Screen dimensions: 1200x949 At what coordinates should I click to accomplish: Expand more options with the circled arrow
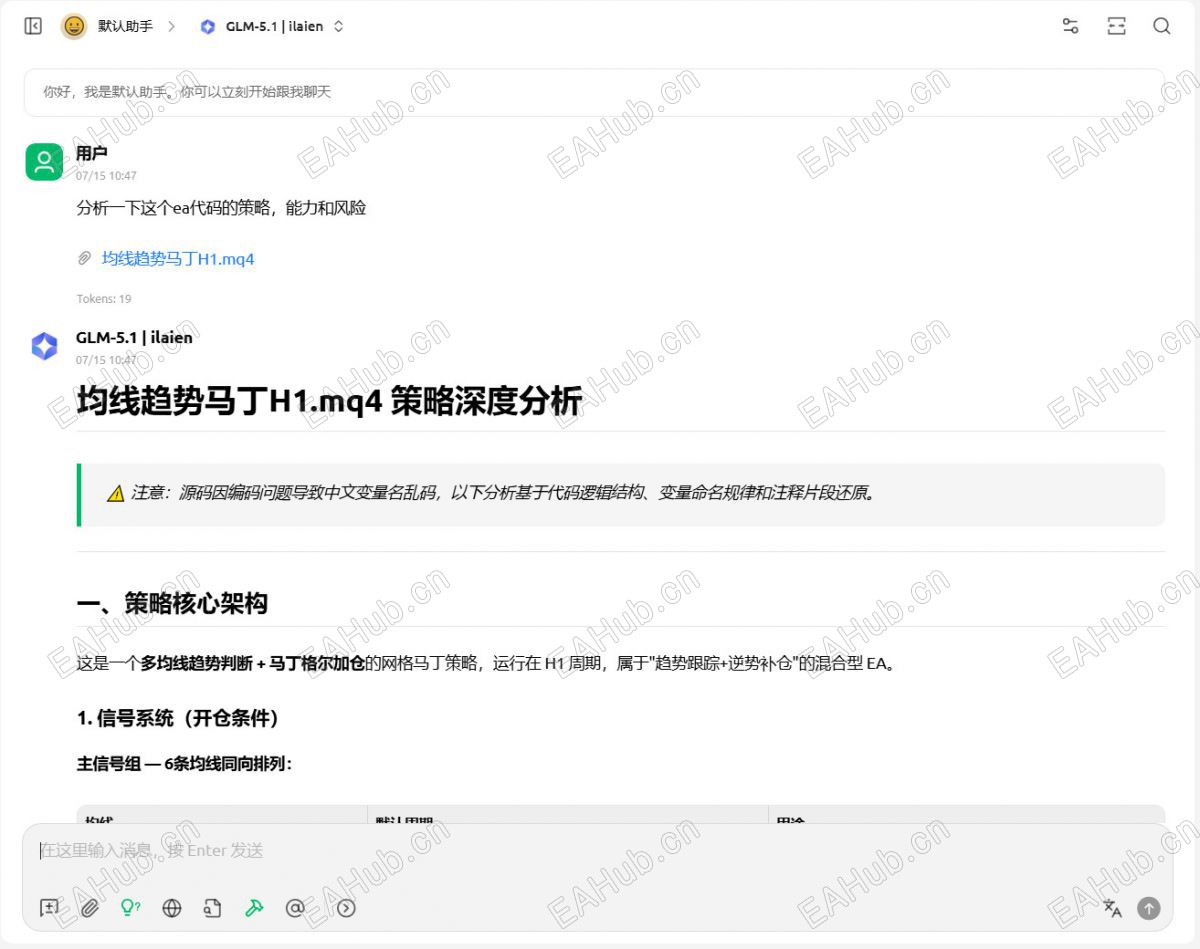(x=346, y=908)
